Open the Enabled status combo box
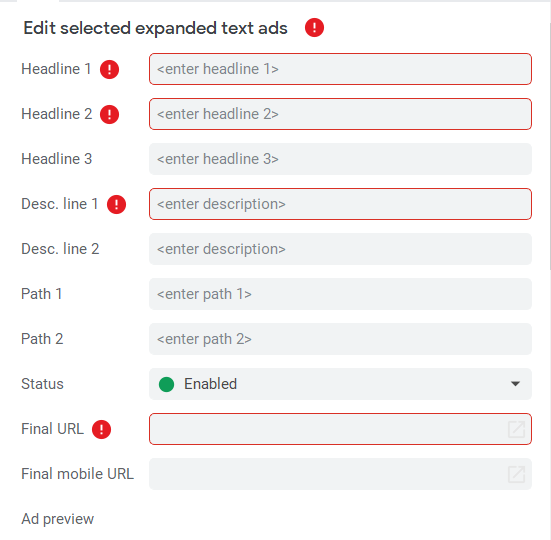 [340, 384]
